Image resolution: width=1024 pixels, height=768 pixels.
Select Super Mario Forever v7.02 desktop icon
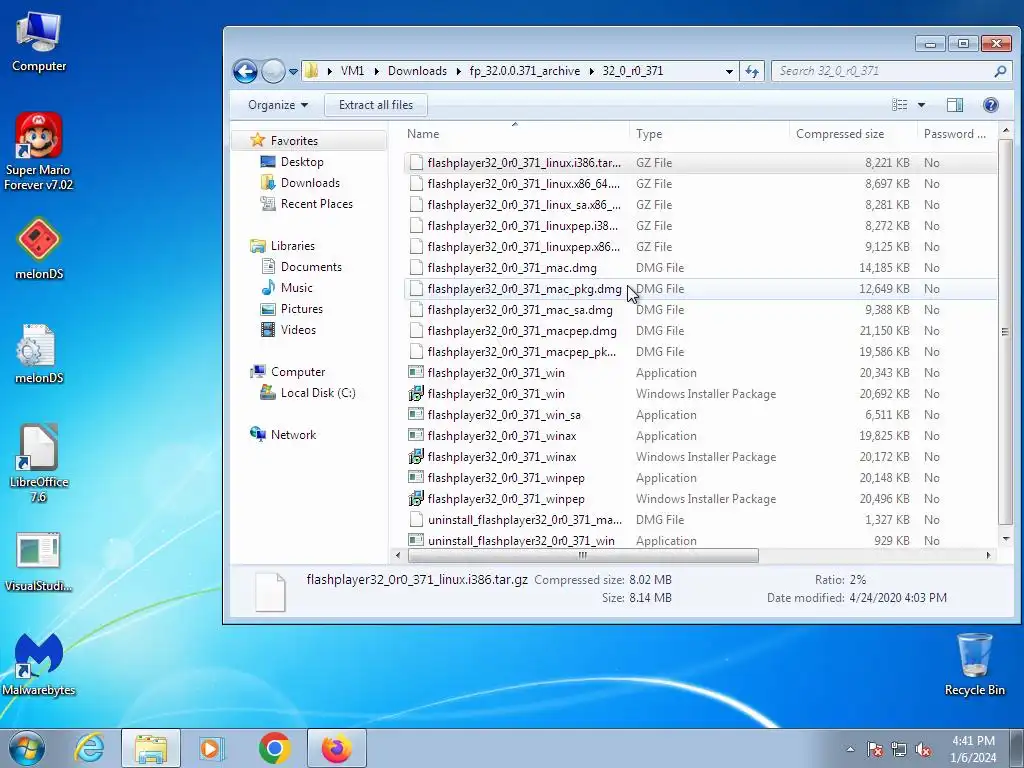39,152
